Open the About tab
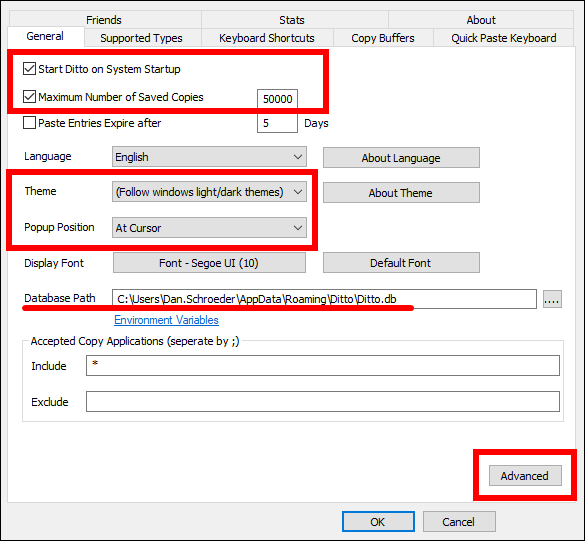 [x=481, y=19]
